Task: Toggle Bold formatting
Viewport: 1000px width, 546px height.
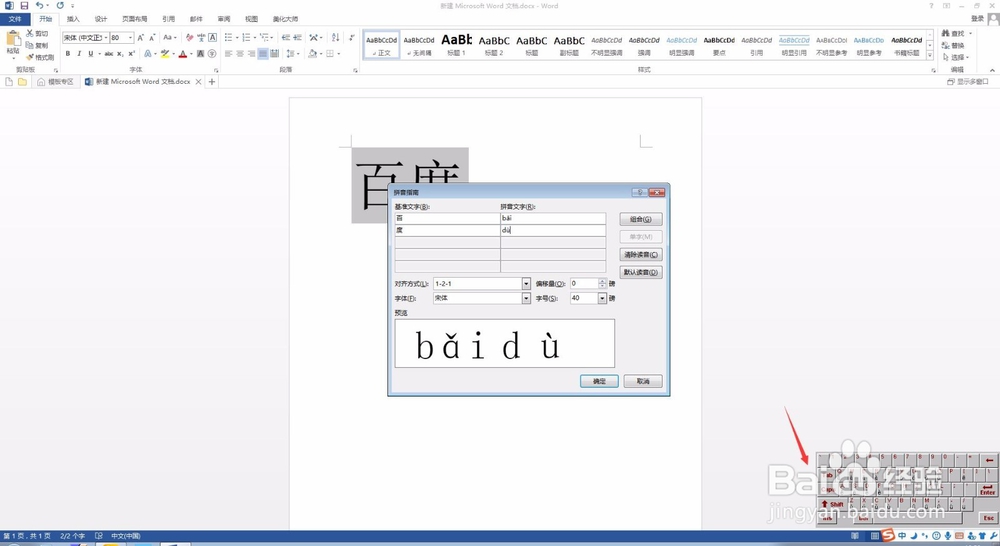Action: pyautogui.click(x=68, y=54)
